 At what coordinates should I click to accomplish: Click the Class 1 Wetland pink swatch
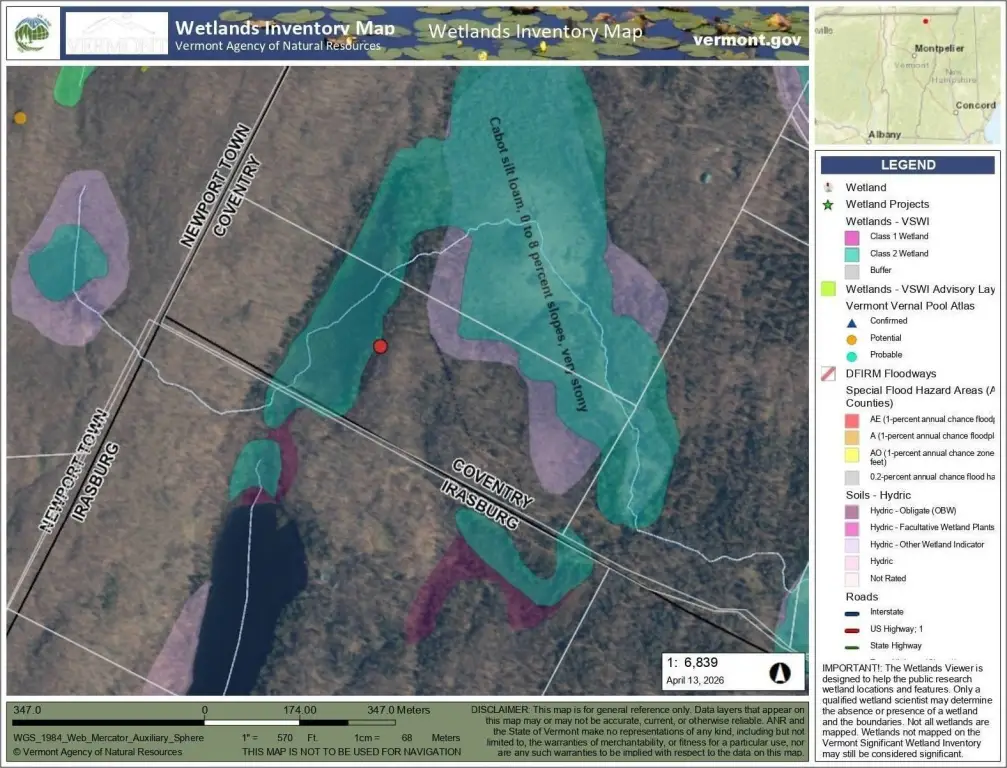(852, 238)
